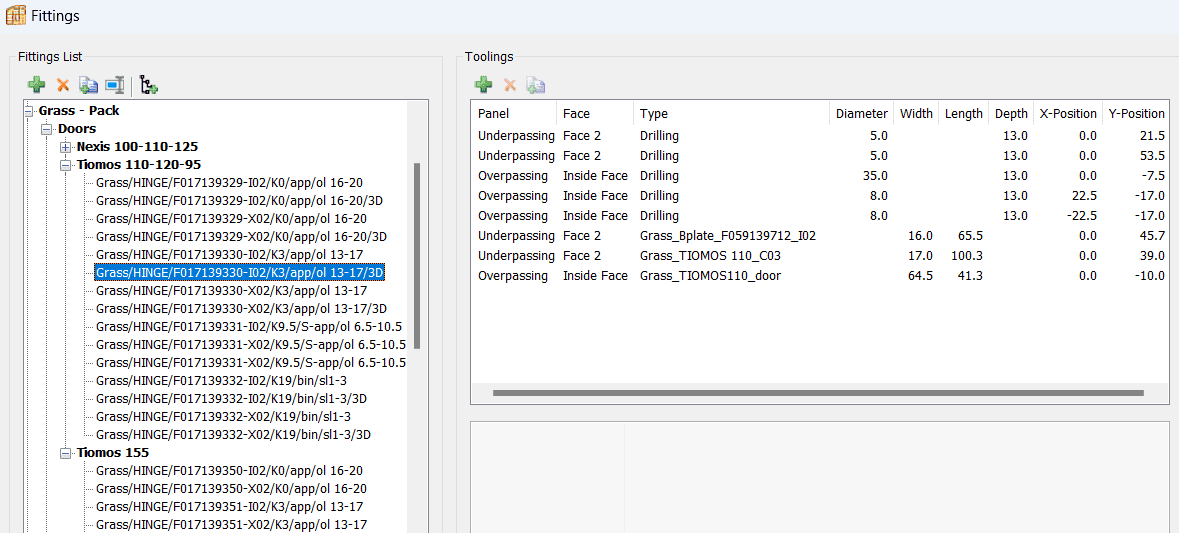This screenshot has width=1179, height=533.
Task: Click the Fittings List vertical scrollbar thumb
Action: click(417, 256)
